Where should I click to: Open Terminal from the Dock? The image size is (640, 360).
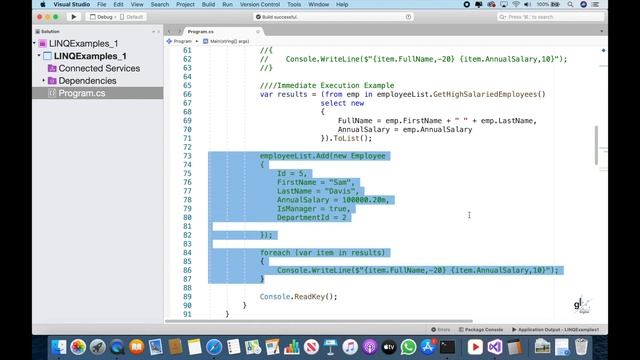[448, 347]
